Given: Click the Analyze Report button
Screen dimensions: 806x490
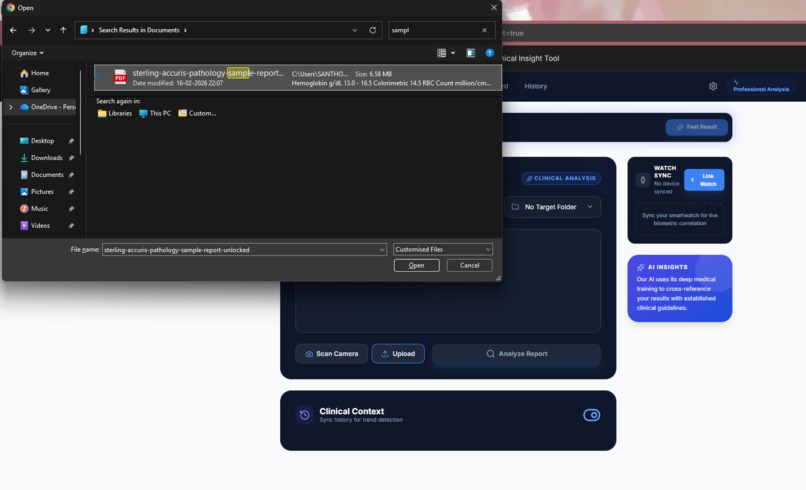Looking at the screenshot, I should click(517, 354).
